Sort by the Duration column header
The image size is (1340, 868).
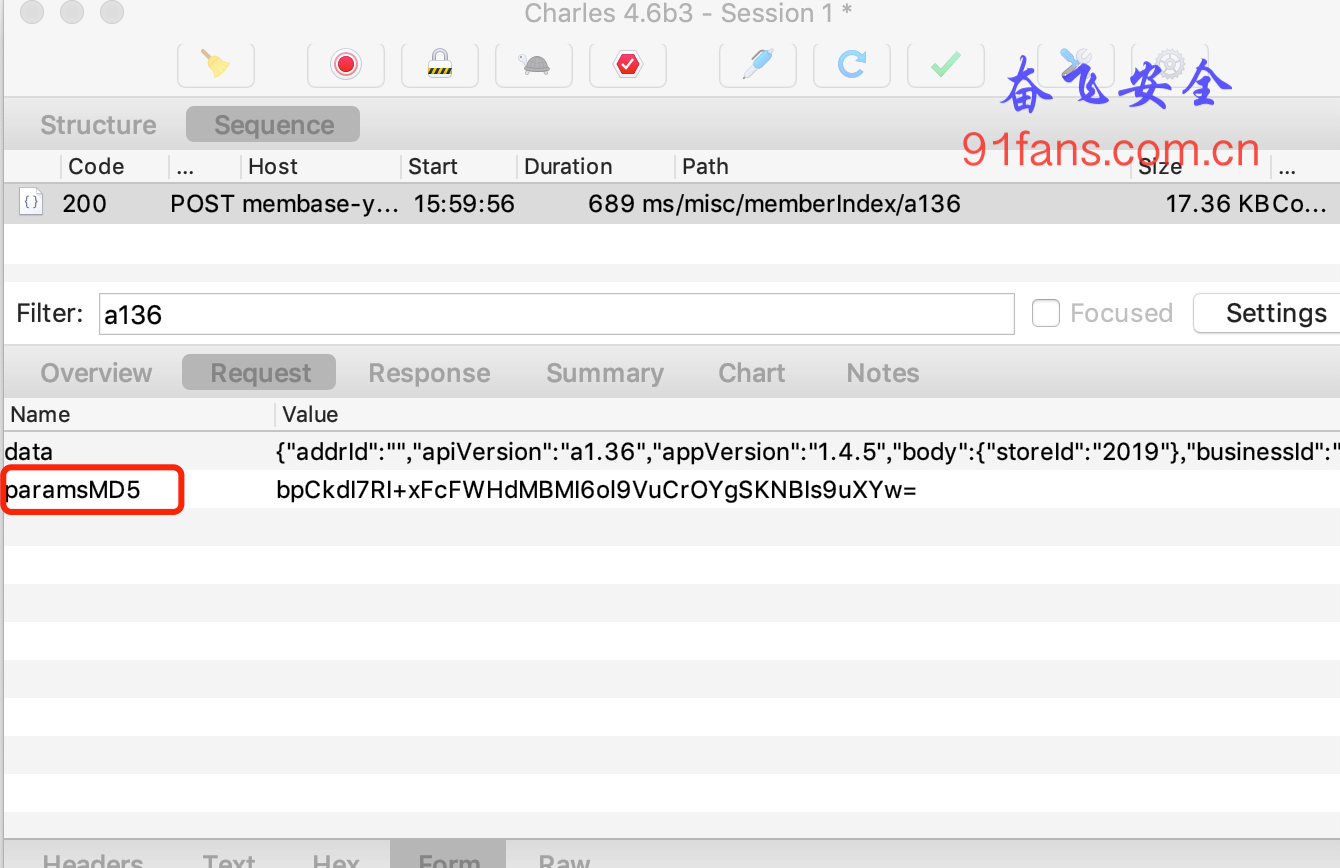click(x=568, y=166)
